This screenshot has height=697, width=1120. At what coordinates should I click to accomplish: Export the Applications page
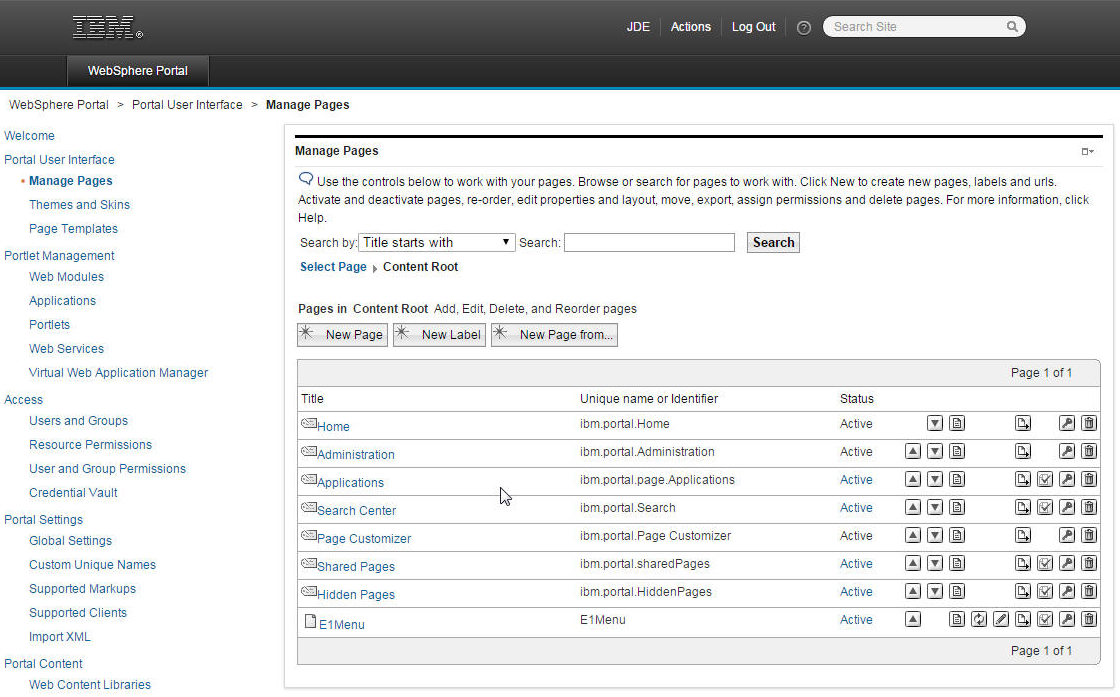click(x=1023, y=479)
